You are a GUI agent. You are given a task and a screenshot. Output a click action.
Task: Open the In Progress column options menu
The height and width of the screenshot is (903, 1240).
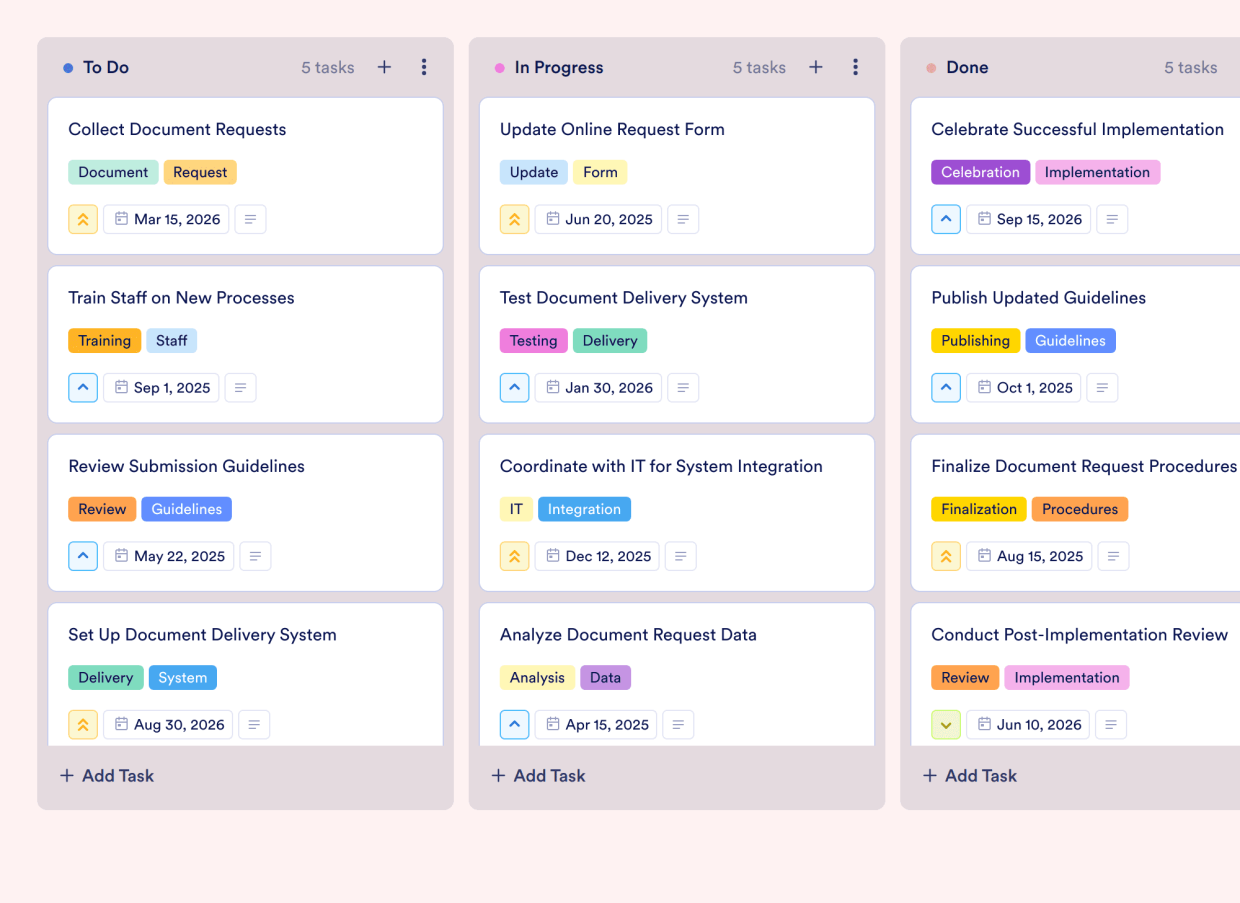point(856,67)
